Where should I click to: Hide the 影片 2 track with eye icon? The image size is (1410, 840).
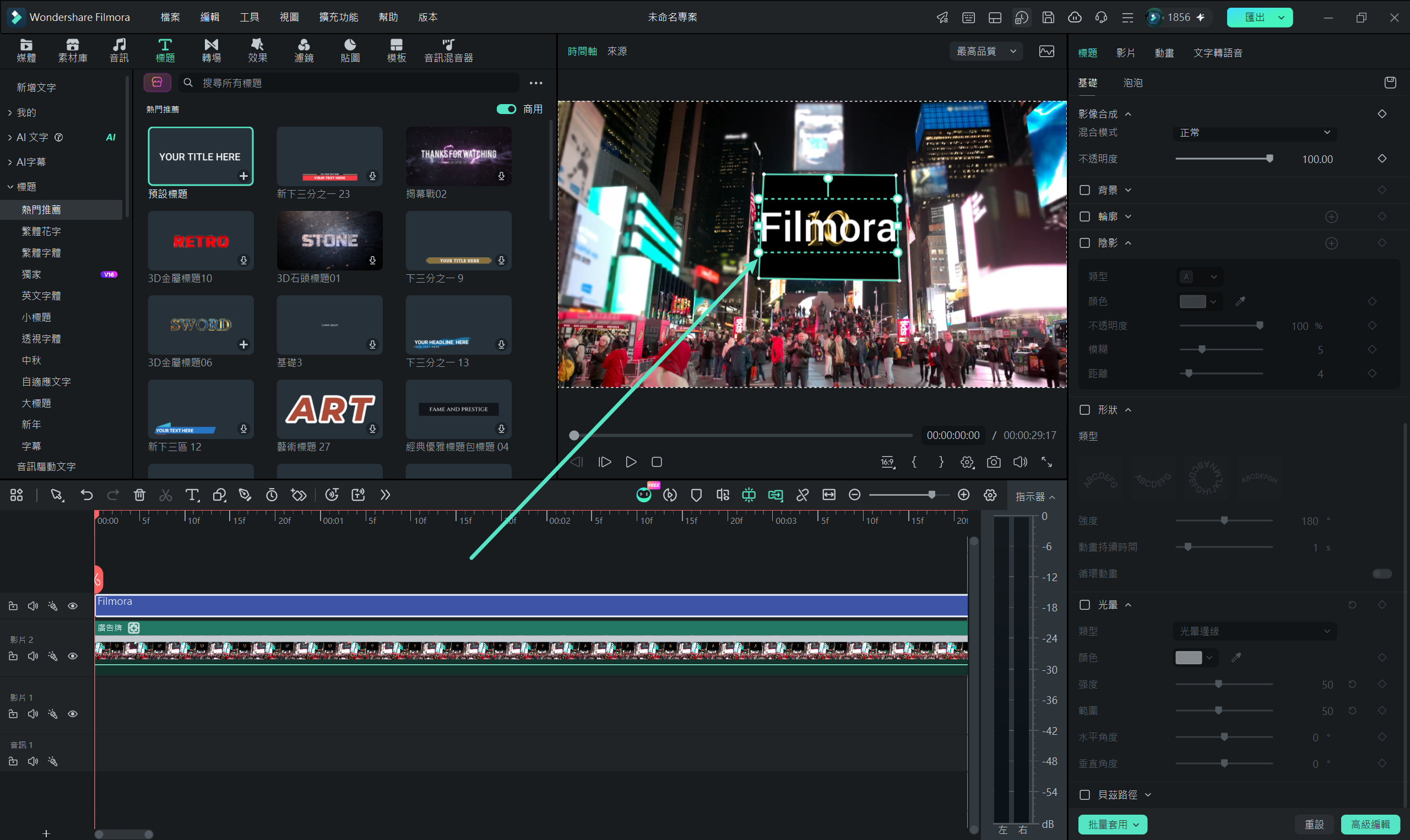coord(72,657)
